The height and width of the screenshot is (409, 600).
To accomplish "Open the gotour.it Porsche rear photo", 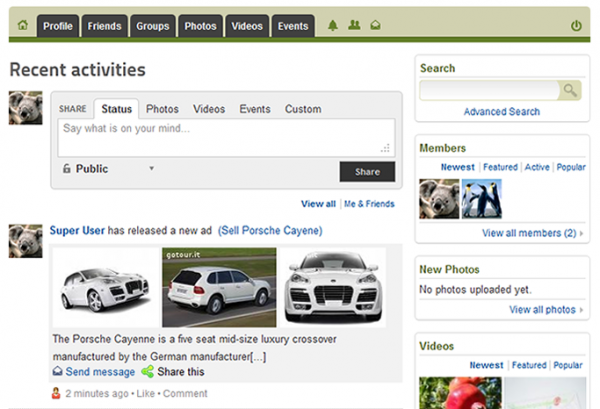I will coord(219,287).
